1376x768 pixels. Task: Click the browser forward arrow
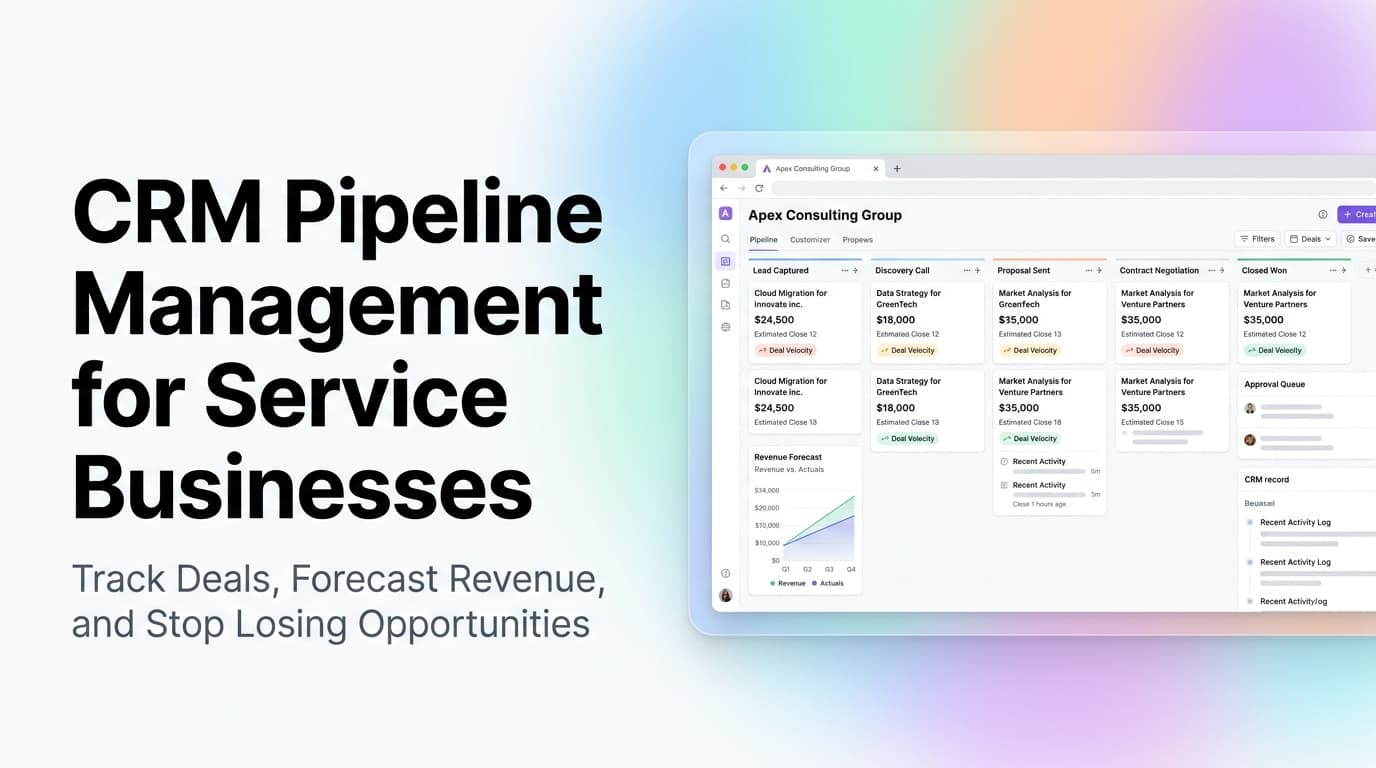pyautogui.click(x=741, y=188)
